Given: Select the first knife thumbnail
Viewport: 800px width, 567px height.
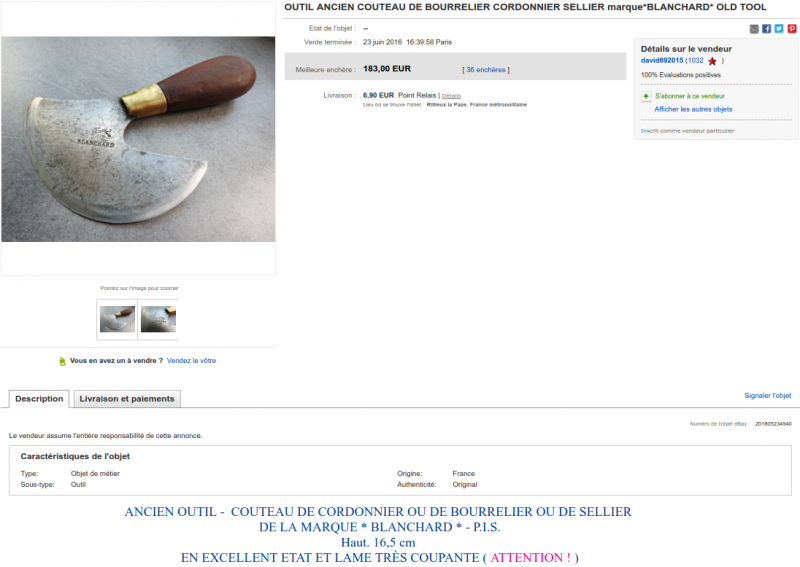Looking at the screenshot, I should click(117, 319).
